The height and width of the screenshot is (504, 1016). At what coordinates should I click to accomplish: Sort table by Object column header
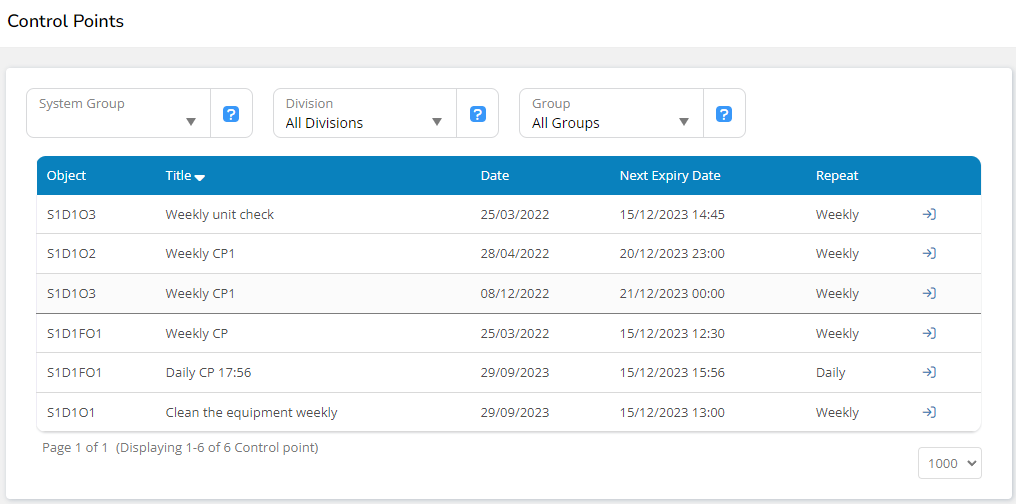click(67, 176)
